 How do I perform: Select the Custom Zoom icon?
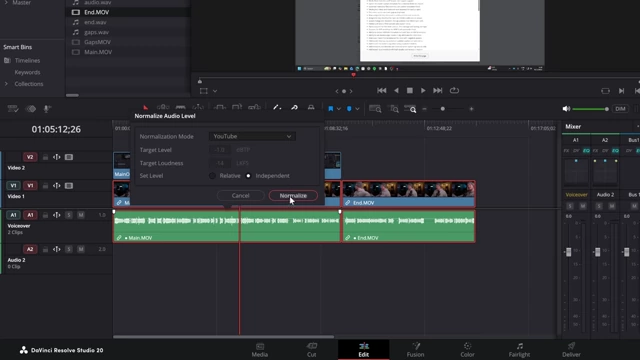(410, 109)
